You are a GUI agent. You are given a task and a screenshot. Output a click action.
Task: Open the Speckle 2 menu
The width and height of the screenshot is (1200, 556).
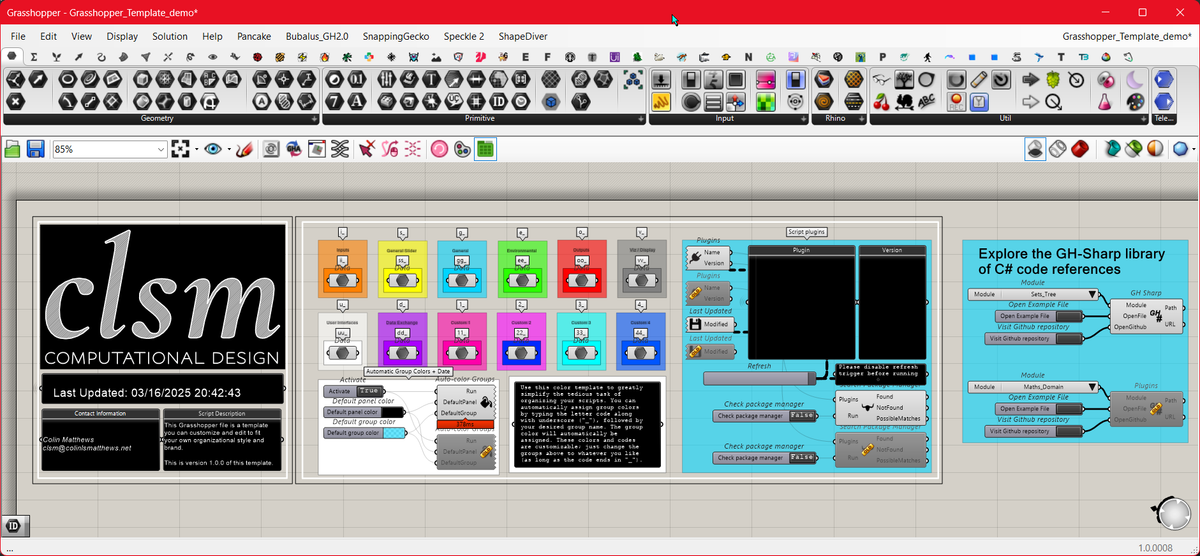(x=463, y=36)
